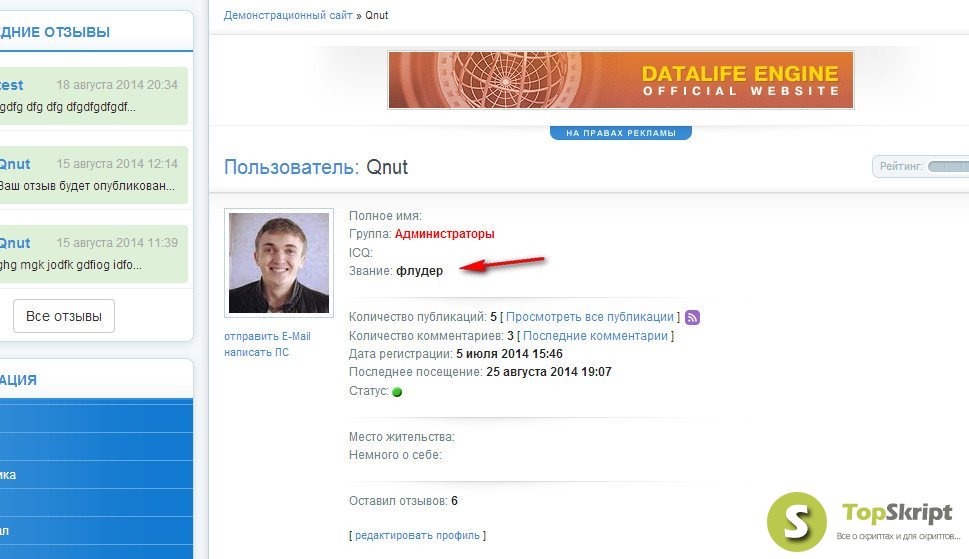Click the Qnut user avatar photo

point(279,263)
